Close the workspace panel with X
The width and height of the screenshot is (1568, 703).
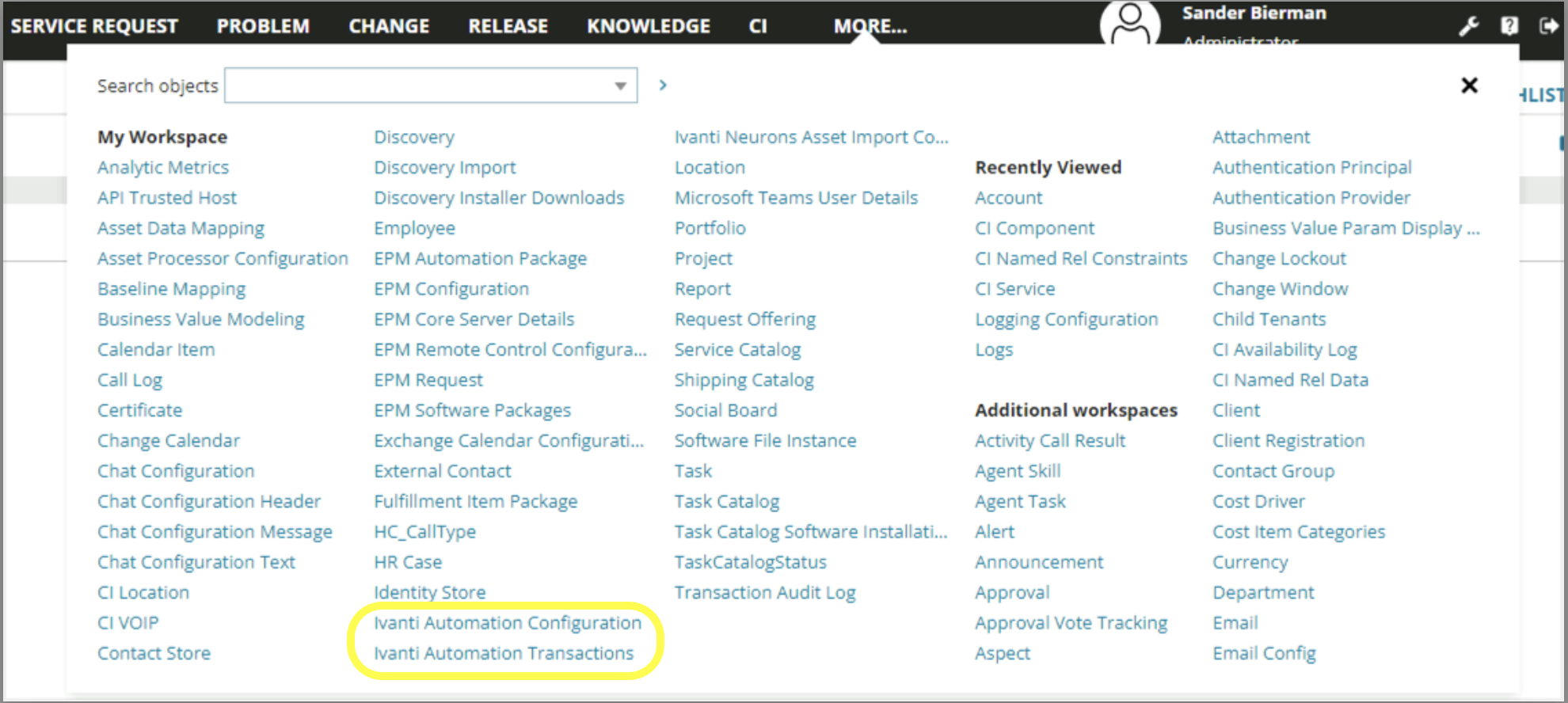coord(1470,85)
